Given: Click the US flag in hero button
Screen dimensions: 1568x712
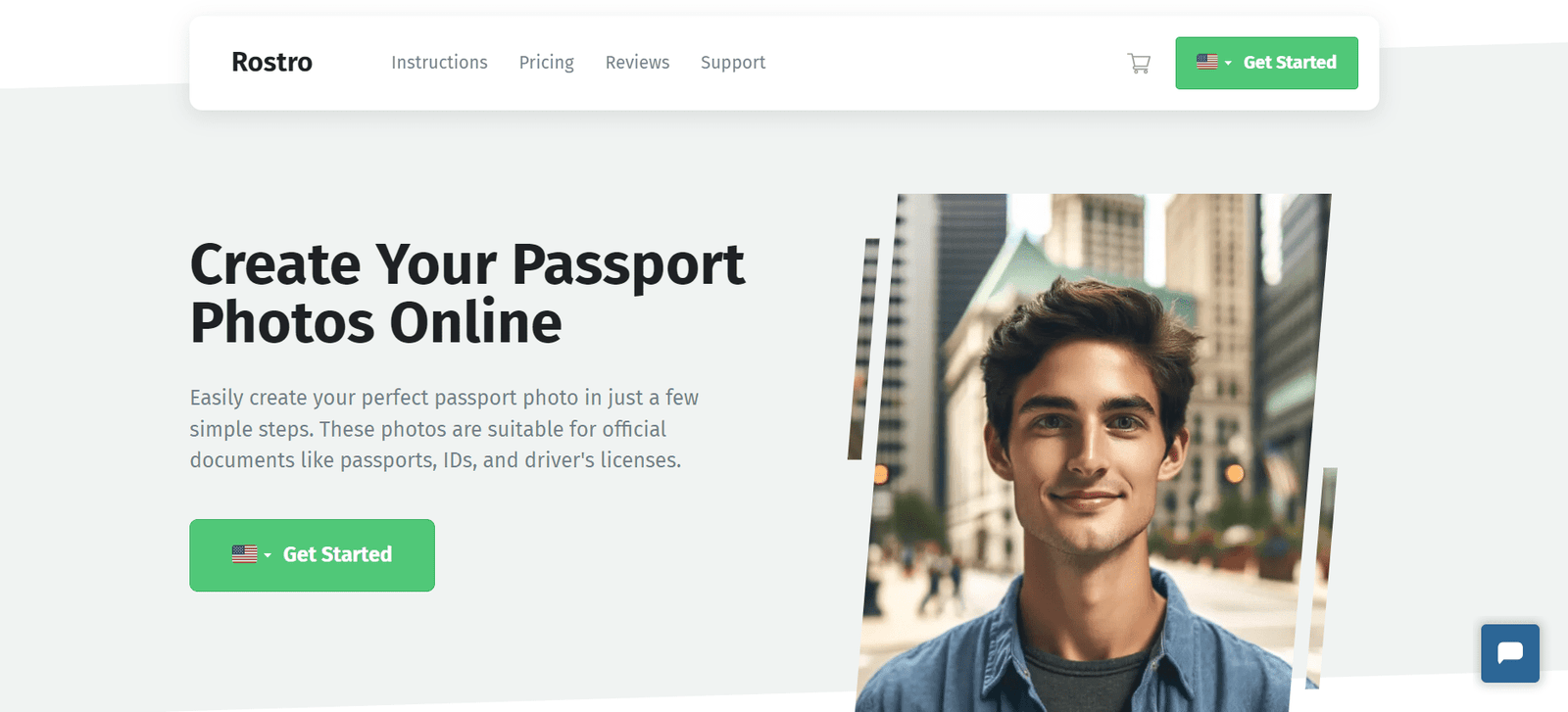Looking at the screenshot, I should (244, 554).
